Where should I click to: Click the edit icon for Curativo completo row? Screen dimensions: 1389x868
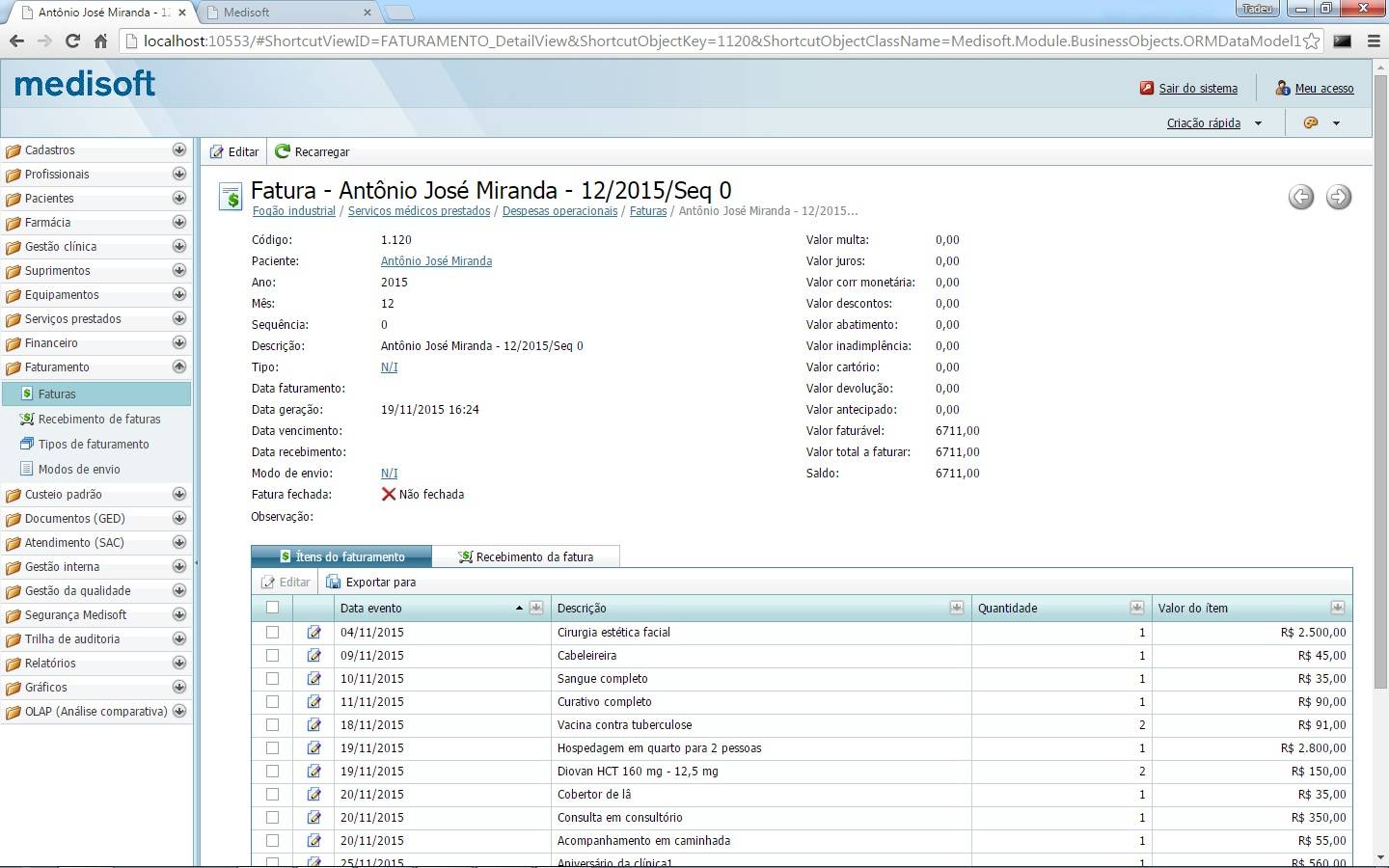tap(313, 702)
